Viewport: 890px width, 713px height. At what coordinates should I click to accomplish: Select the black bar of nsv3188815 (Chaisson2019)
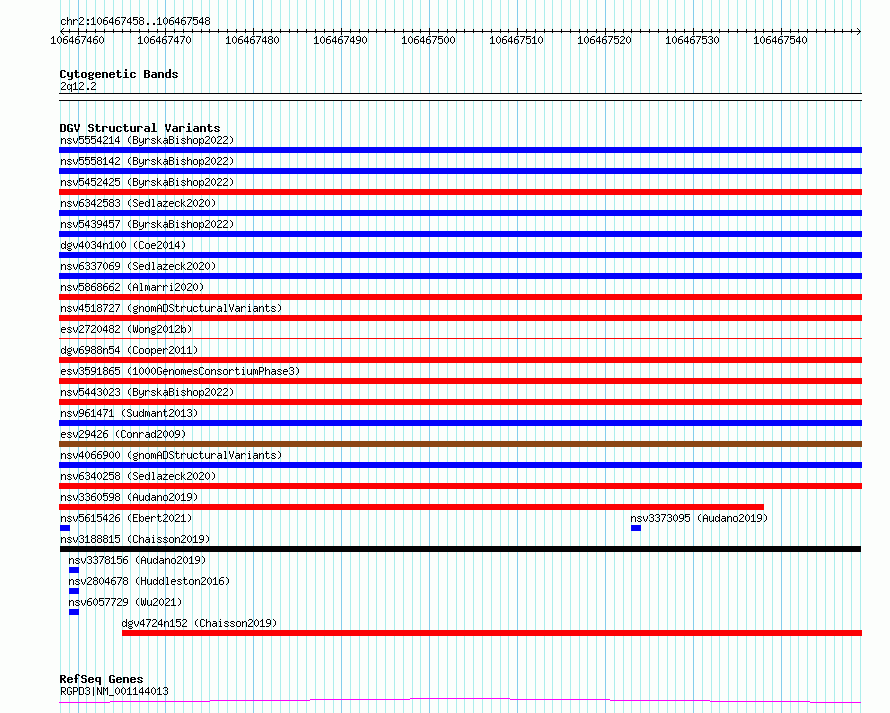460,549
